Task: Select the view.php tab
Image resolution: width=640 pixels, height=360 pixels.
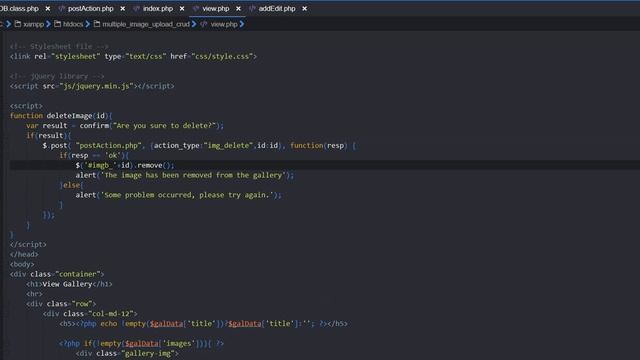Action: (216, 9)
